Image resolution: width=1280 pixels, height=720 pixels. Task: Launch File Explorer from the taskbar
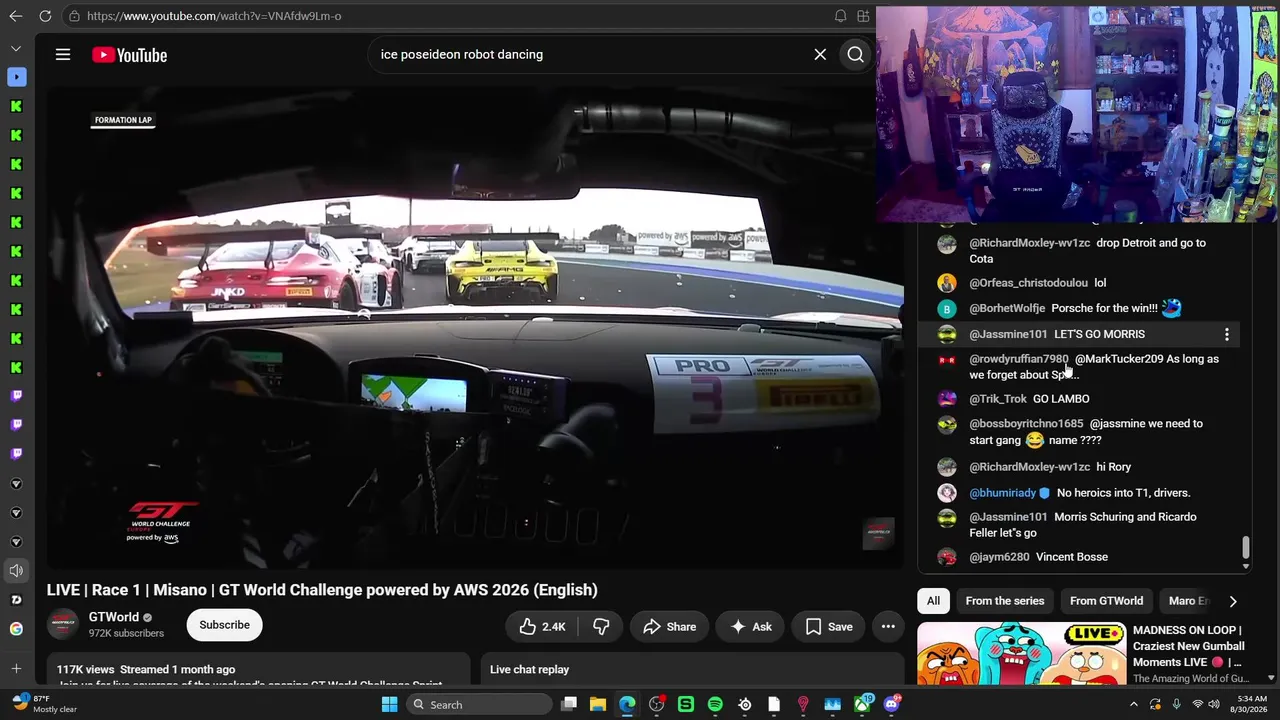tap(598, 705)
